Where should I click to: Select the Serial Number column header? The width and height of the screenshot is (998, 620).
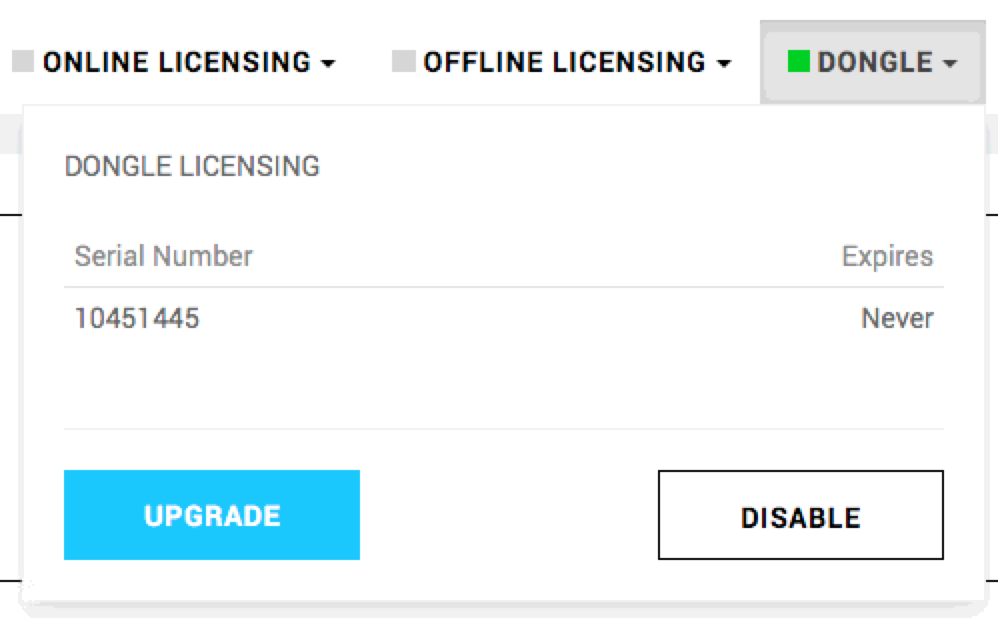(164, 256)
